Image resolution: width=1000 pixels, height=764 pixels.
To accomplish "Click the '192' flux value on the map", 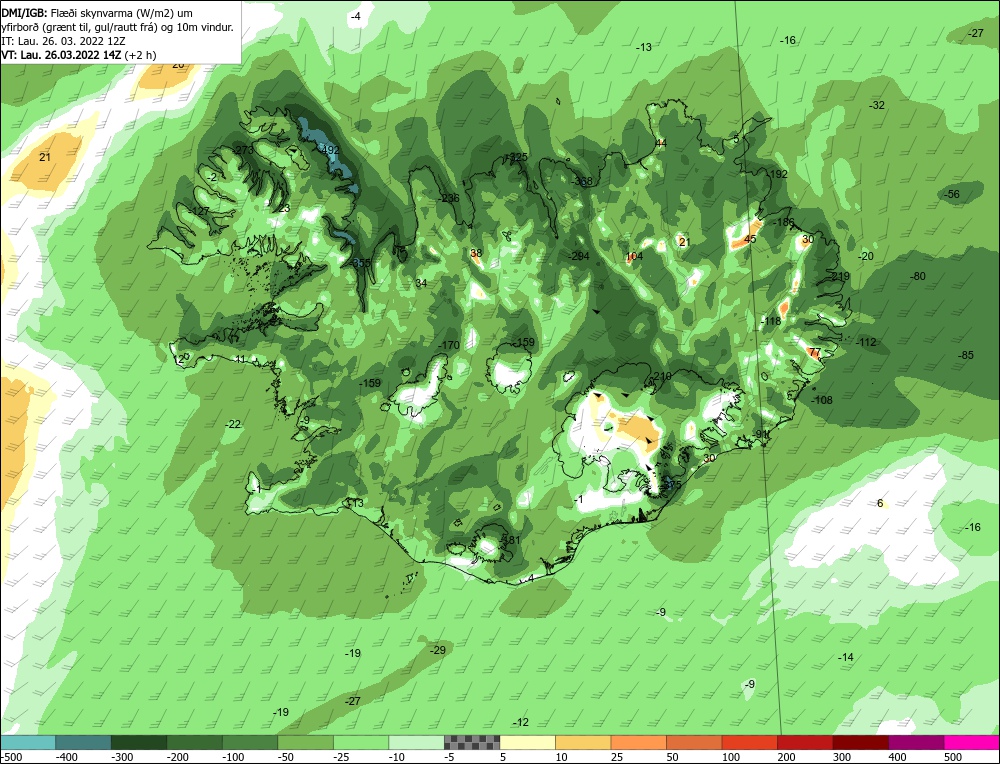I will 779,174.
